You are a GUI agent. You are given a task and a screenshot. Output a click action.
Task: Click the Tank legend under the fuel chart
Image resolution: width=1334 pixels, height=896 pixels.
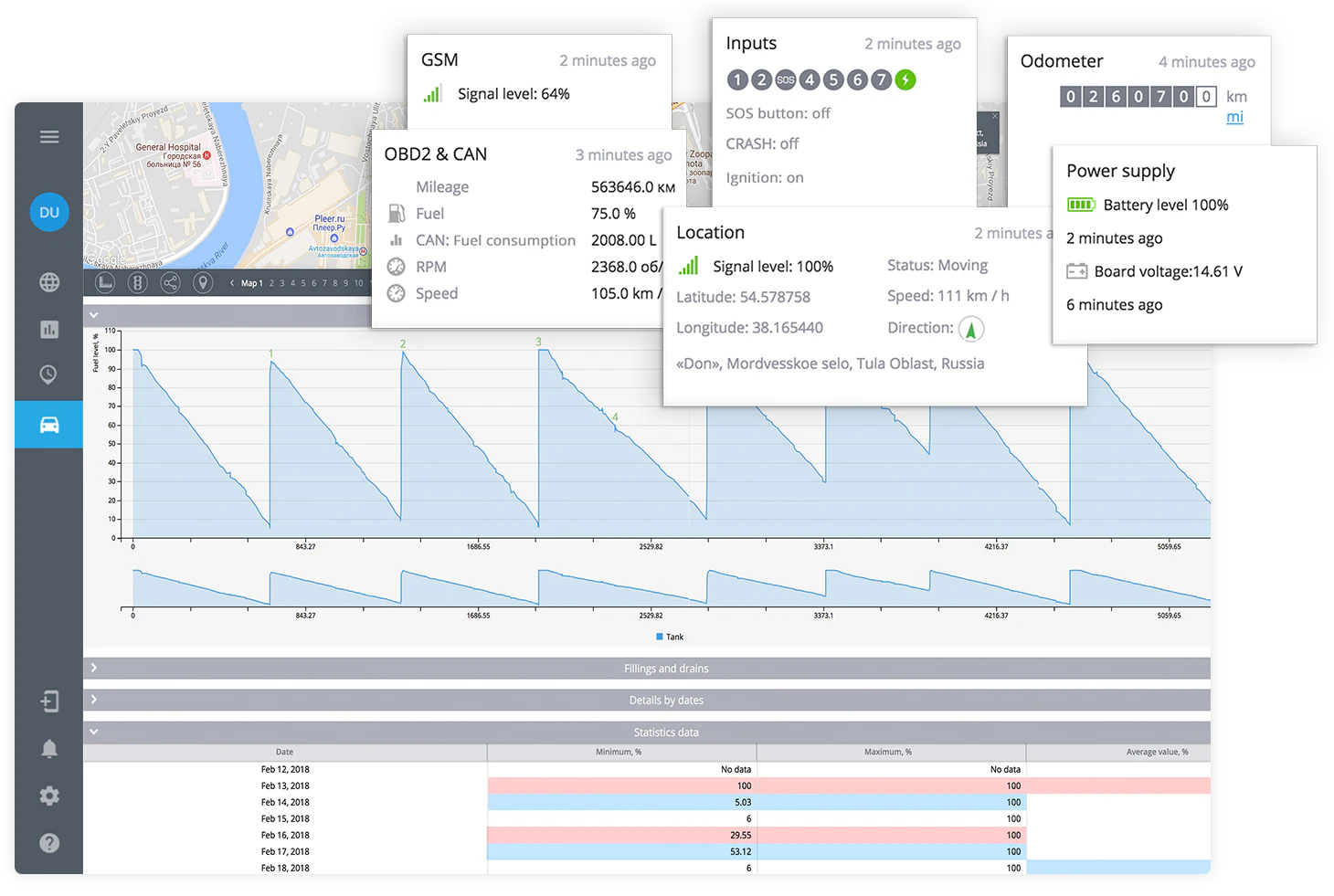pyautogui.click(x=670, y=637)
